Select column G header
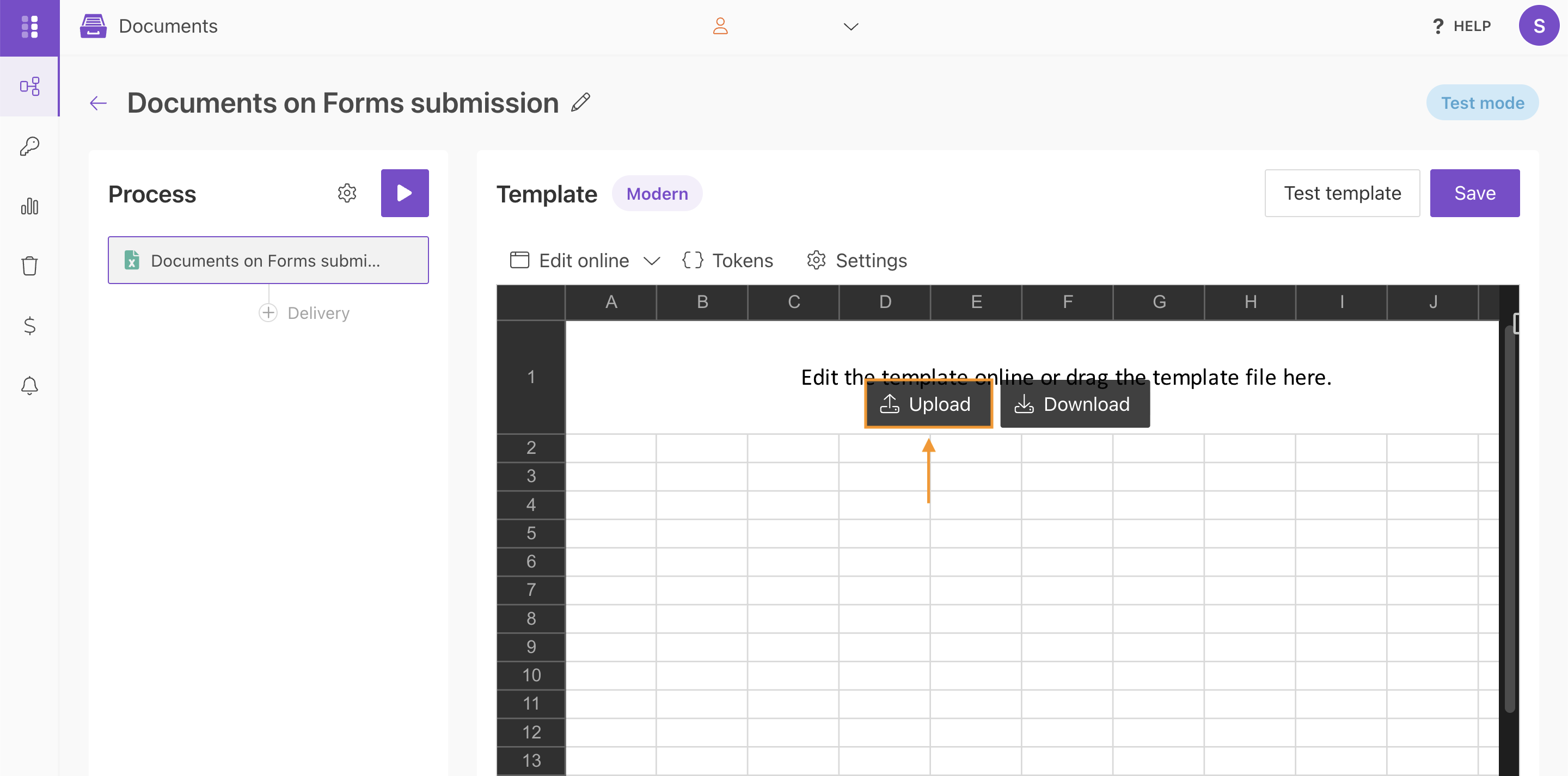Screen dimensions: 1568x776 (1159, 302)
